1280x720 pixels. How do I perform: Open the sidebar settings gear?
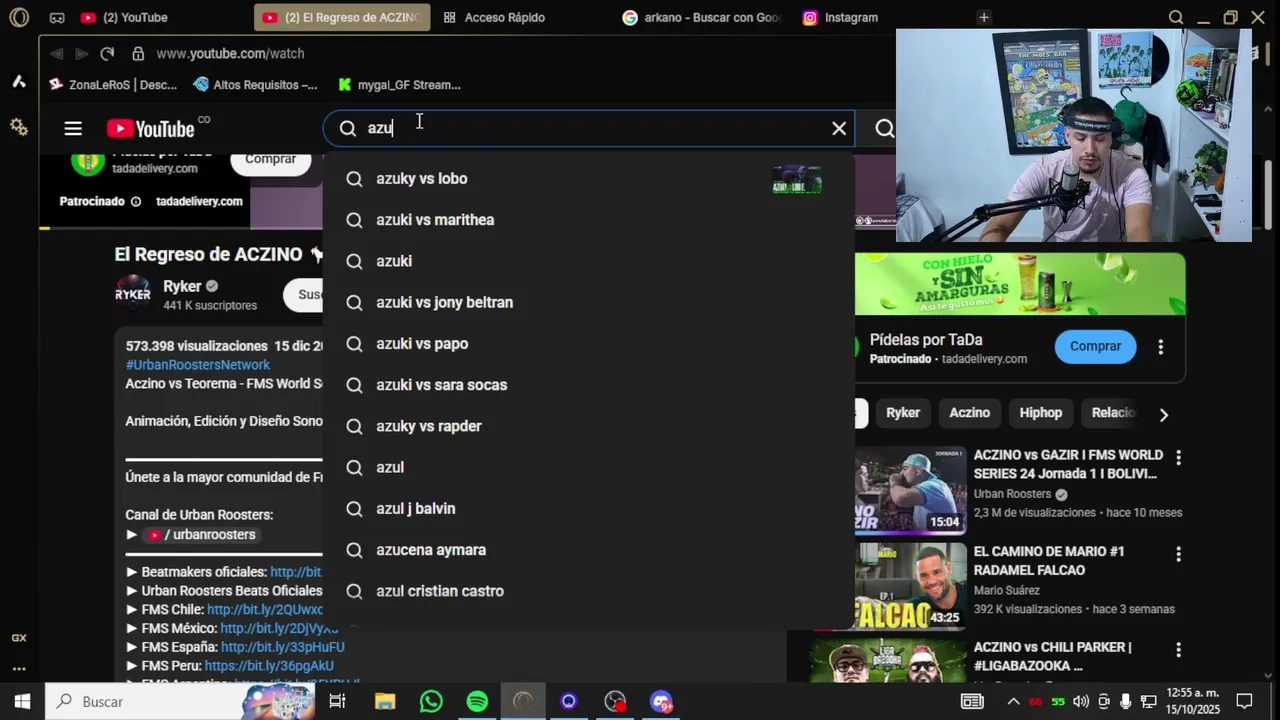click(x=19, y=127)
